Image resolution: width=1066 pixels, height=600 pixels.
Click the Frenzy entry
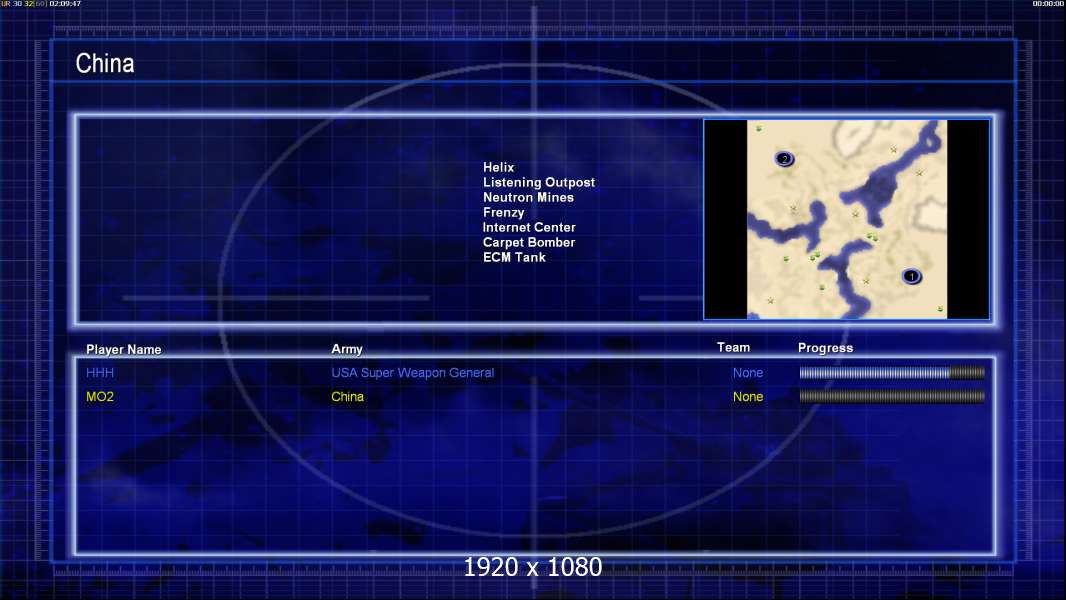click(x=503, y=212)
